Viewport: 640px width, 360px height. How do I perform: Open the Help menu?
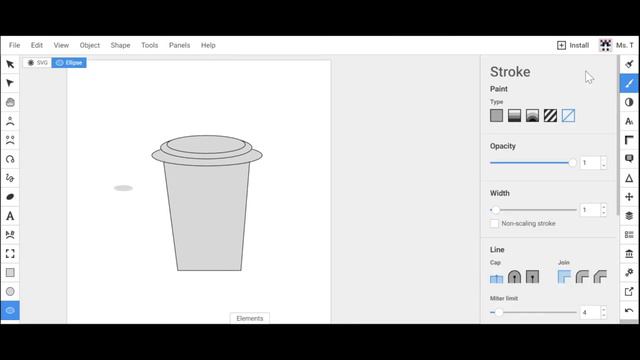tap(208, 45)
